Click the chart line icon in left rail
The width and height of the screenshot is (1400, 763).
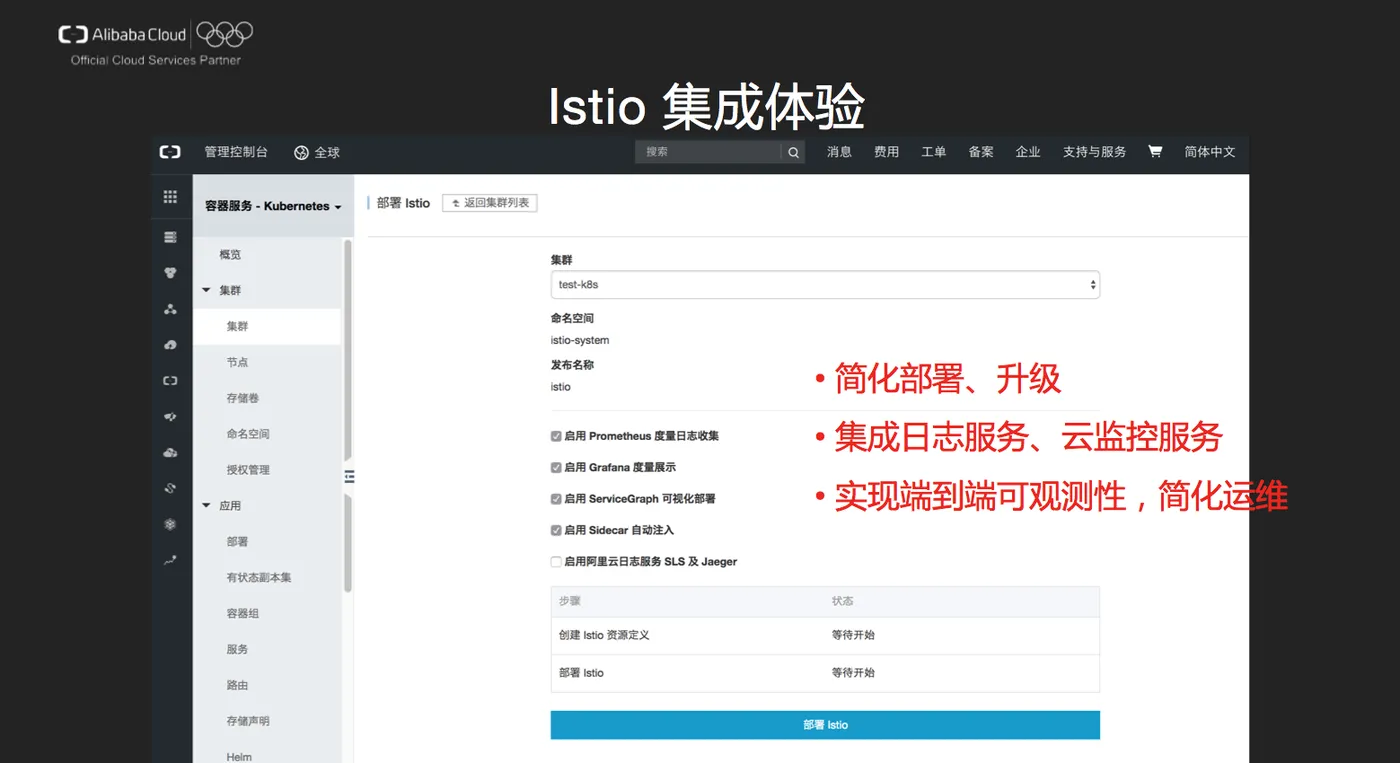click(x=170, y=560)
